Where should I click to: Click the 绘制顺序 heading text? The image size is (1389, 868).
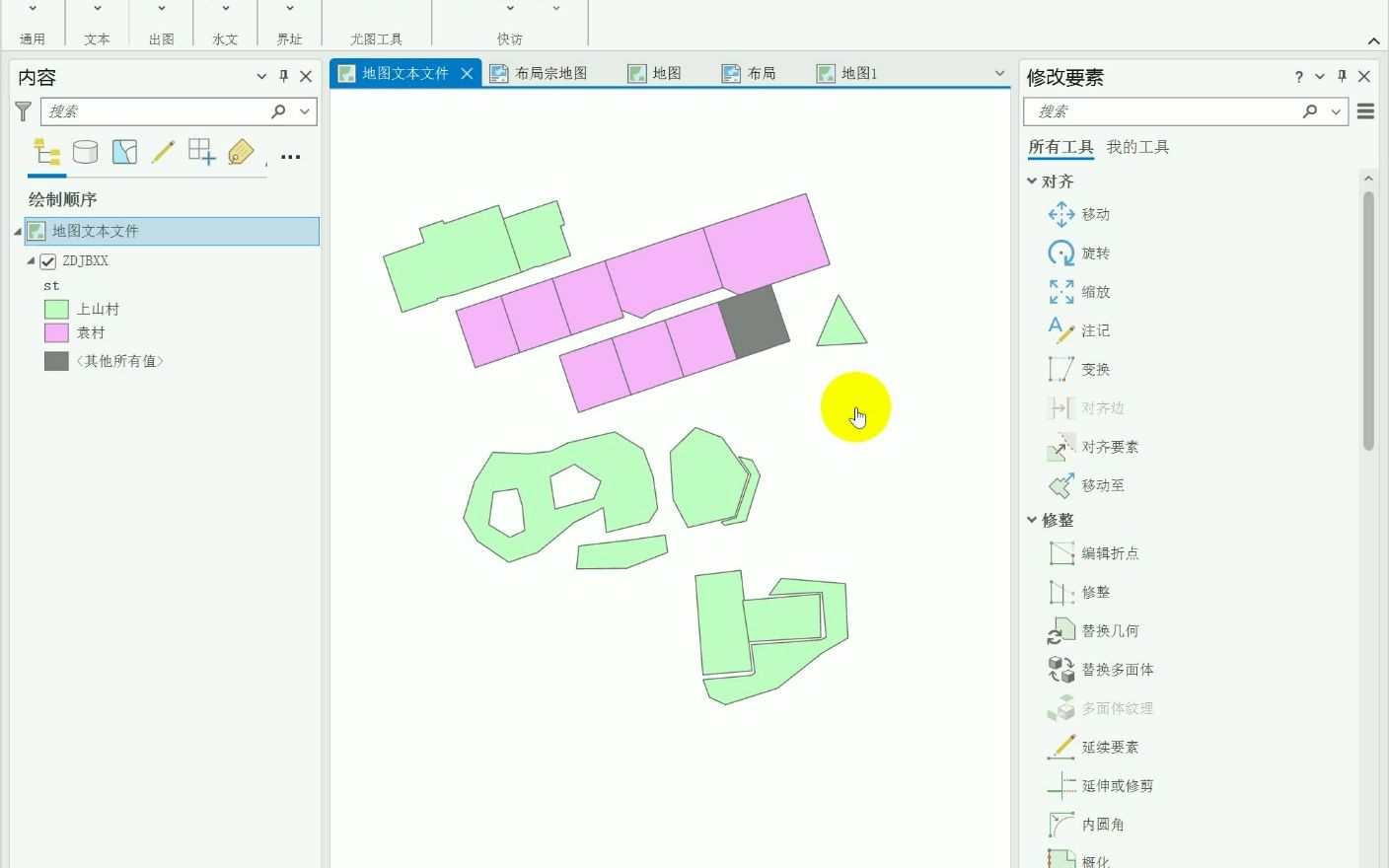(x=62, y=199)
